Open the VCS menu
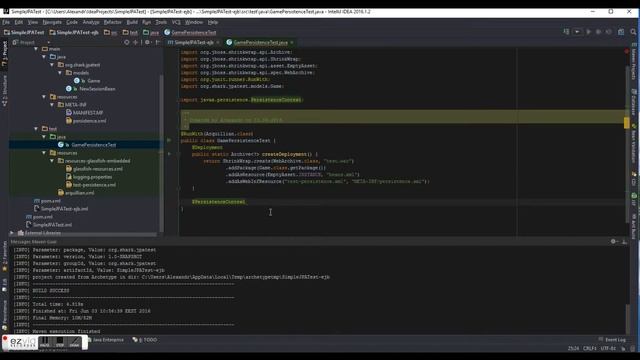 coord(176,22)
